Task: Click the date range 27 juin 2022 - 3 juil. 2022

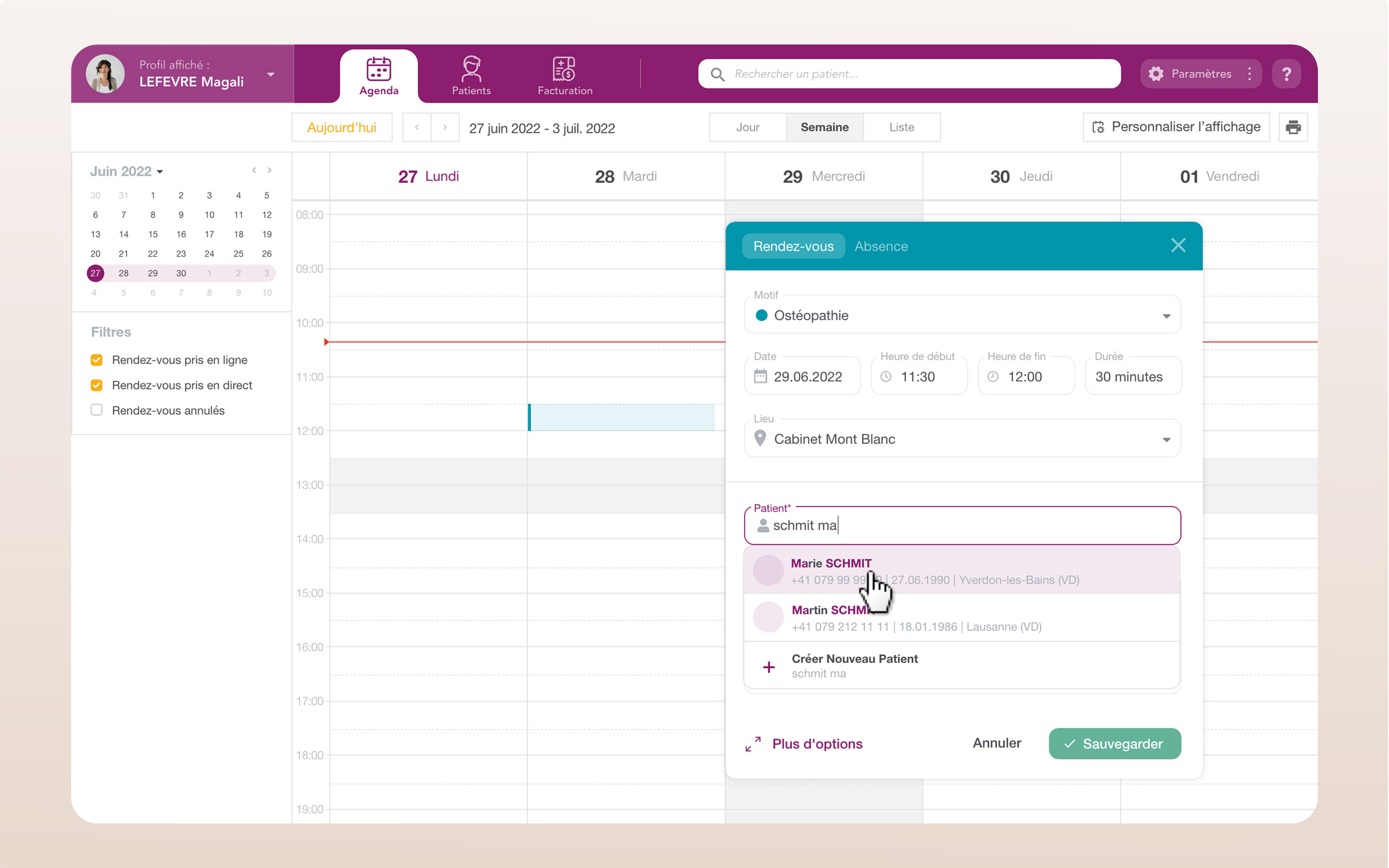Action: (x=543, y=128)
